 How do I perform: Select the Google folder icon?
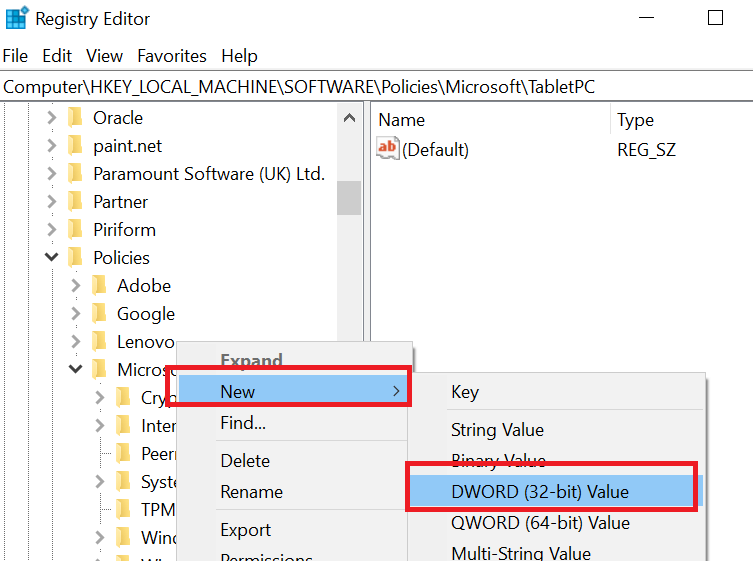pyautogui.click(x=99, y=313)
